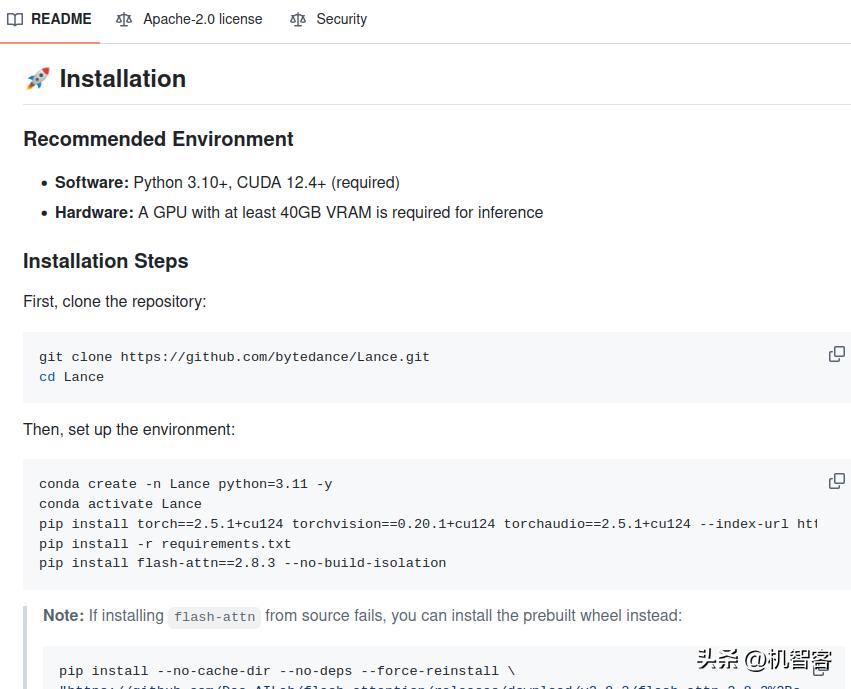851x689 pixels.
Task: Click the scale icon beside Security
Action: click(x=297, y=20)
